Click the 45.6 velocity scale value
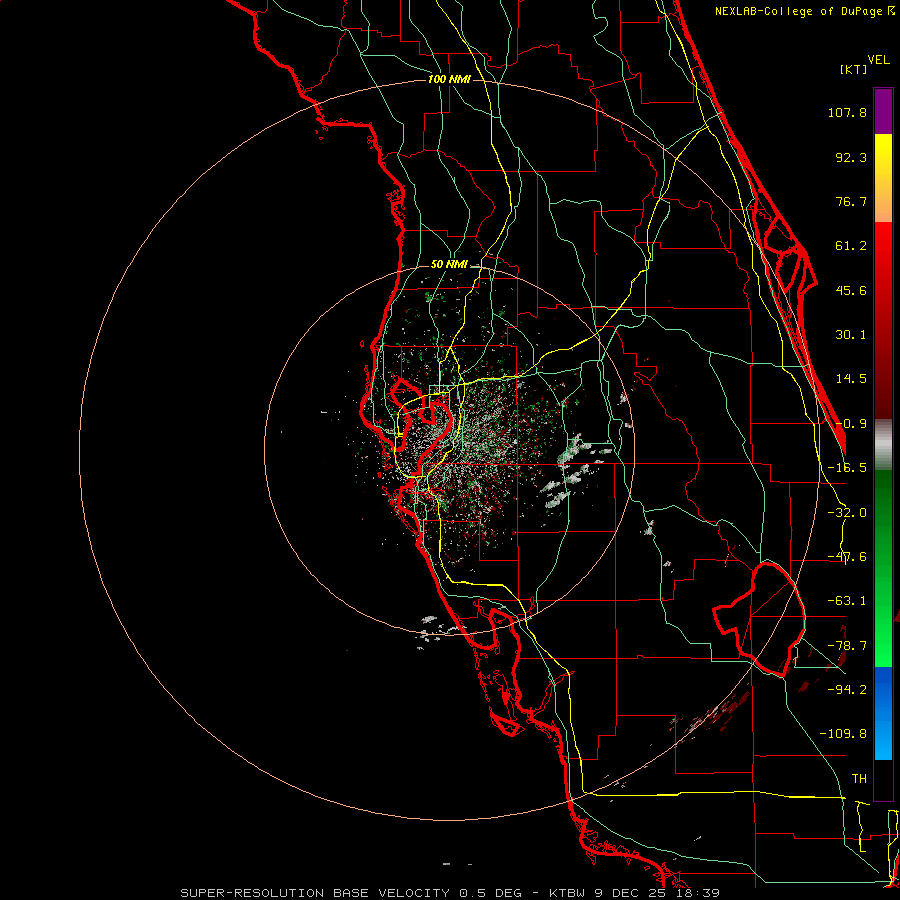Image resolution: width=900 pixels, height=900 pixels. [x=851, y=290]
